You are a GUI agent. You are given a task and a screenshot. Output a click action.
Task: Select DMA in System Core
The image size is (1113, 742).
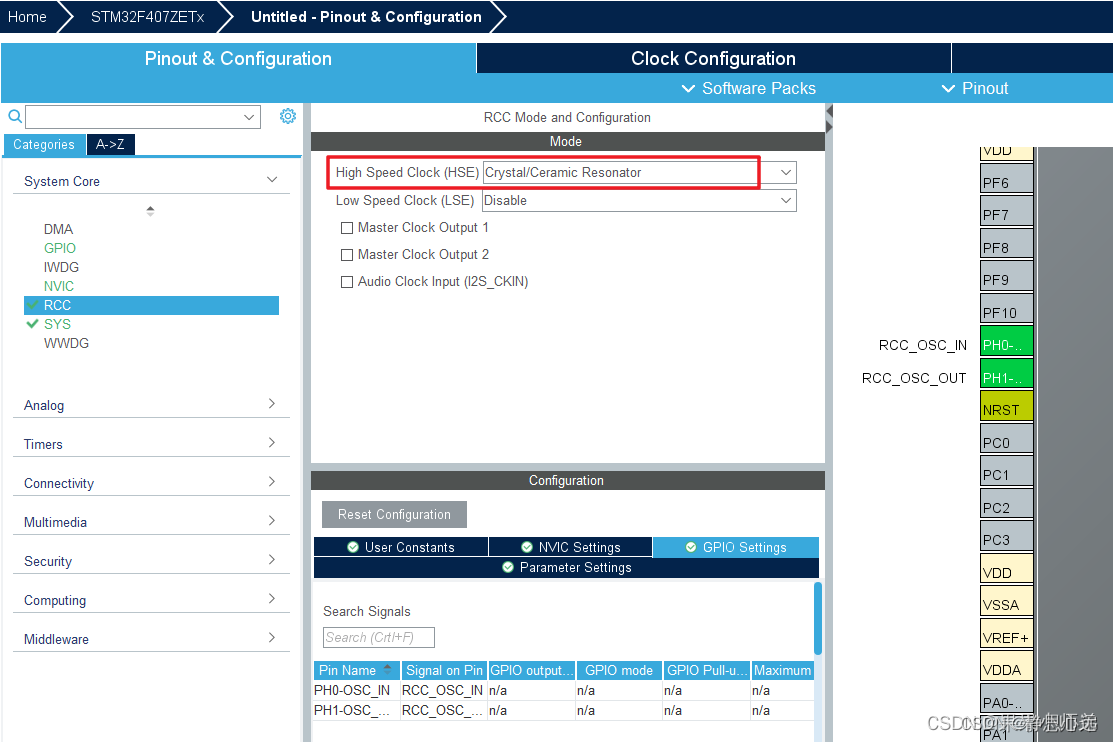pos(58,229)
